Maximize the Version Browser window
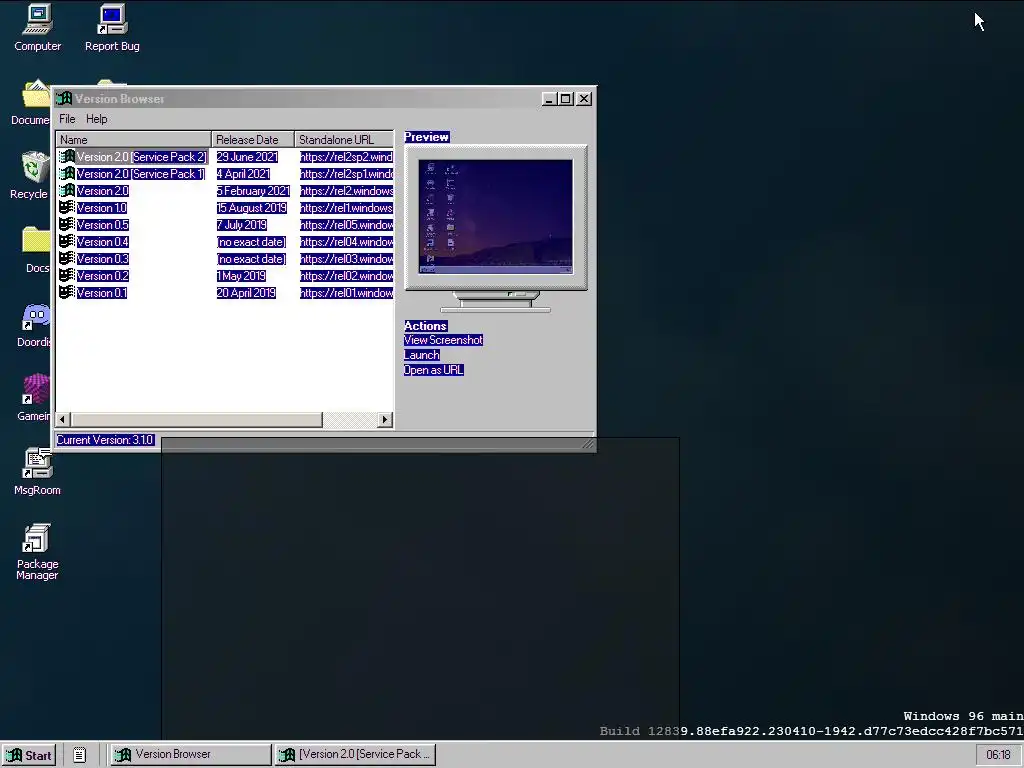Image resolution: width=1024 pixels, height=768 pixels. tap(566, 99)
